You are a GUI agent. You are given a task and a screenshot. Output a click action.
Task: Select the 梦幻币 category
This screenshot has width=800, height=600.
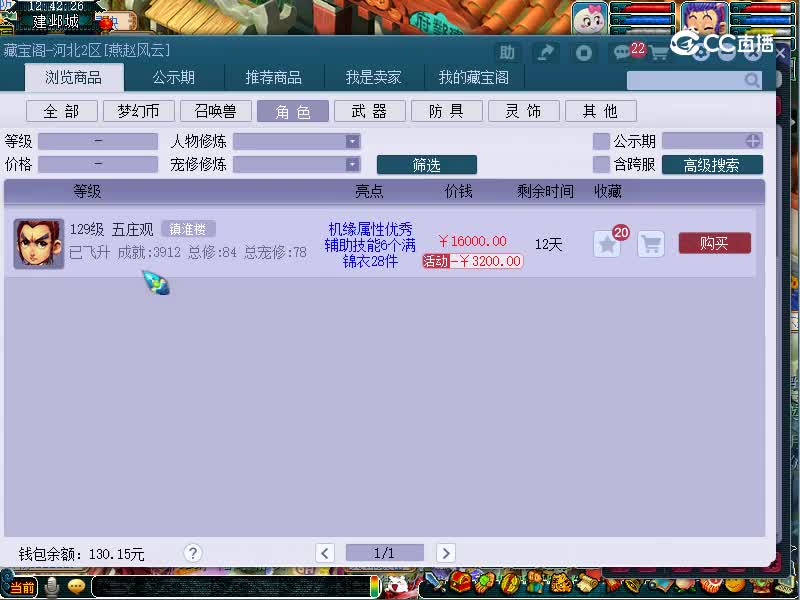138,111
